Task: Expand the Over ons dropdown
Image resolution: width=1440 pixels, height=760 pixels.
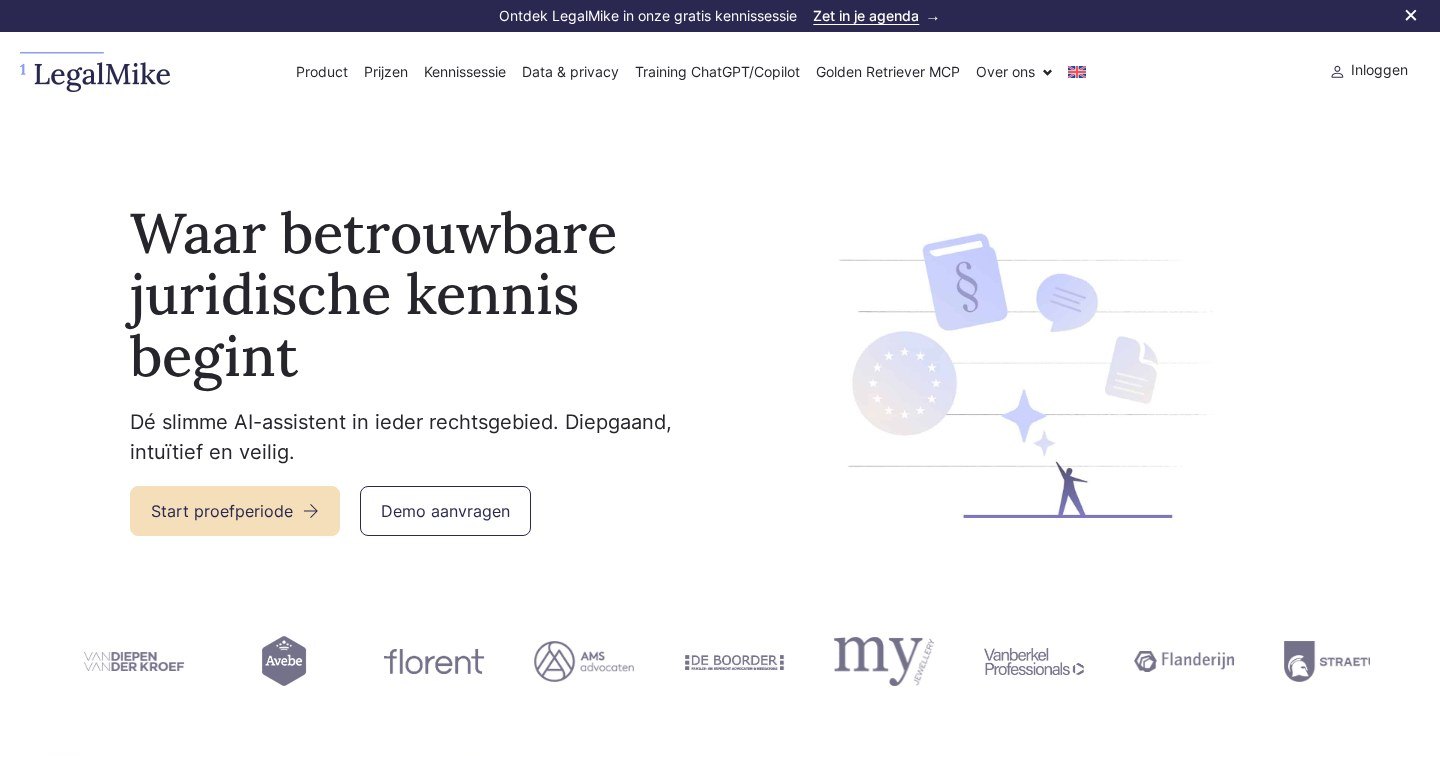Action: pyautogui.click(x=1014, y=72)
